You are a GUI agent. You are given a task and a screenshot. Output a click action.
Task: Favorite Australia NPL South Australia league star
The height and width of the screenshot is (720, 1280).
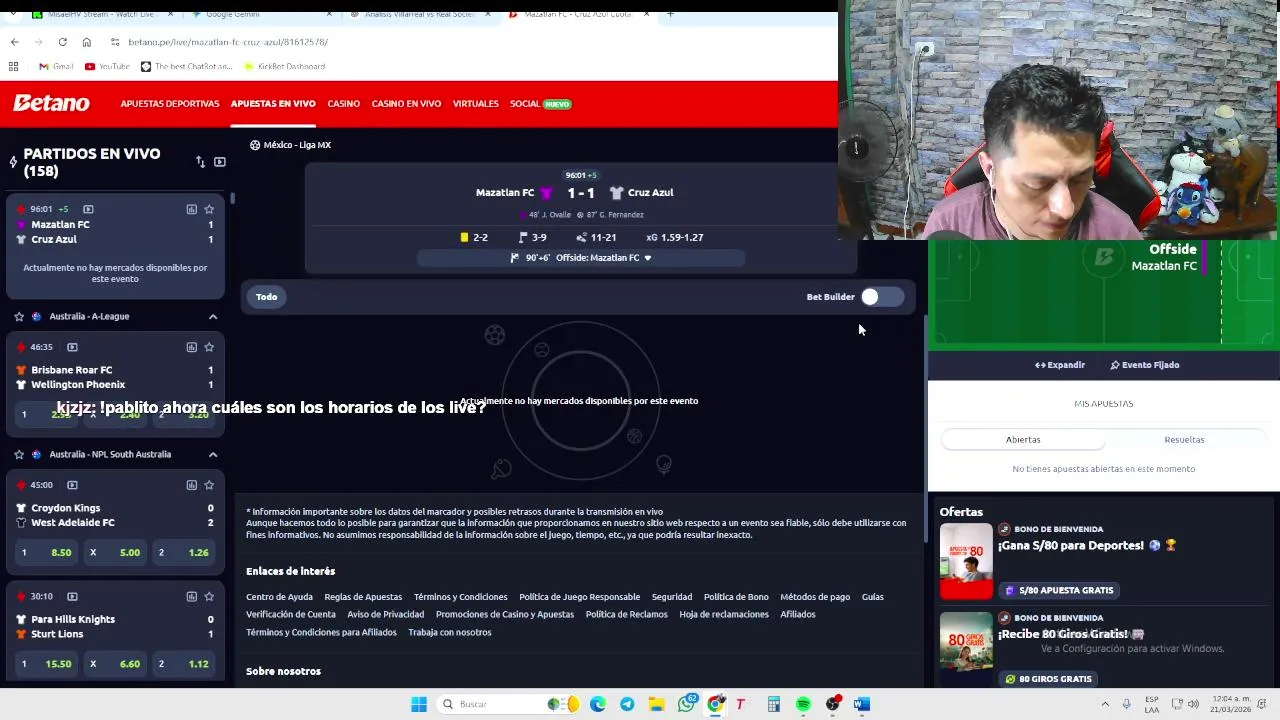tap(19, 454)
